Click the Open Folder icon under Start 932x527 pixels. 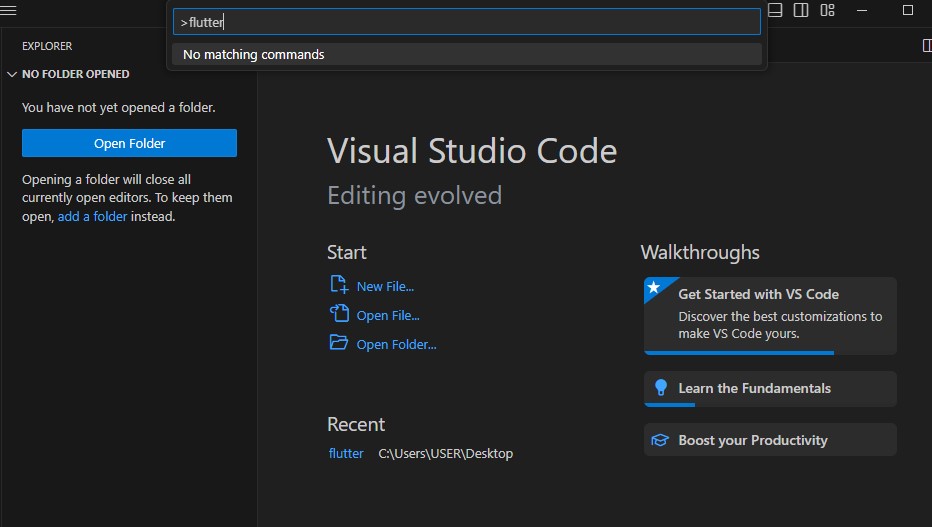click(x=339, y=342)
